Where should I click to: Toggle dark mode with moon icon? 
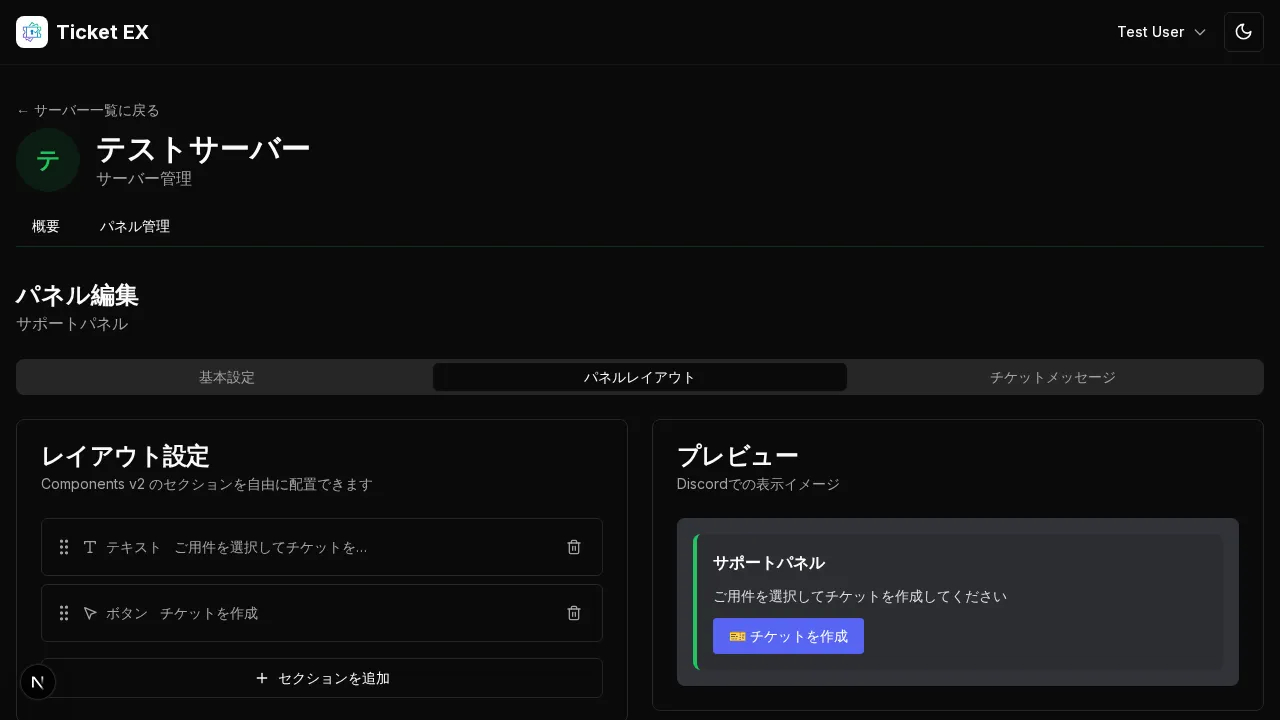point(1243,31)
